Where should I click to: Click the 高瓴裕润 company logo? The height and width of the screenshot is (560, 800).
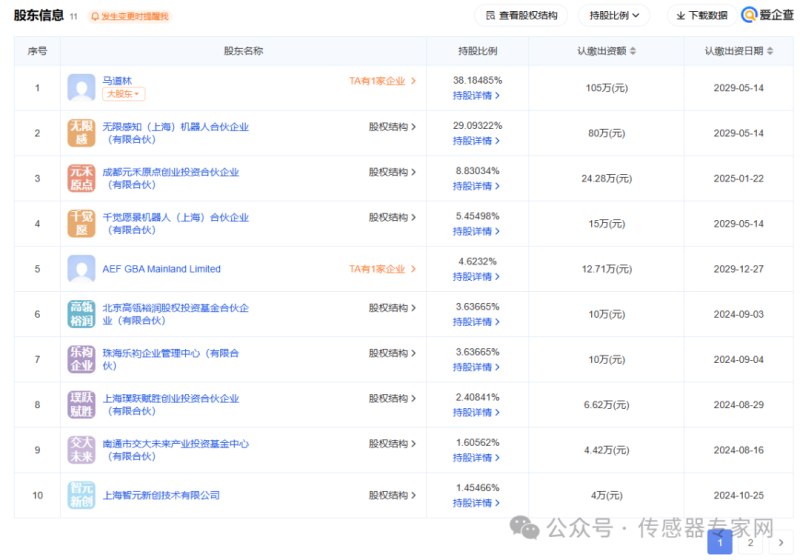[81, 314]
